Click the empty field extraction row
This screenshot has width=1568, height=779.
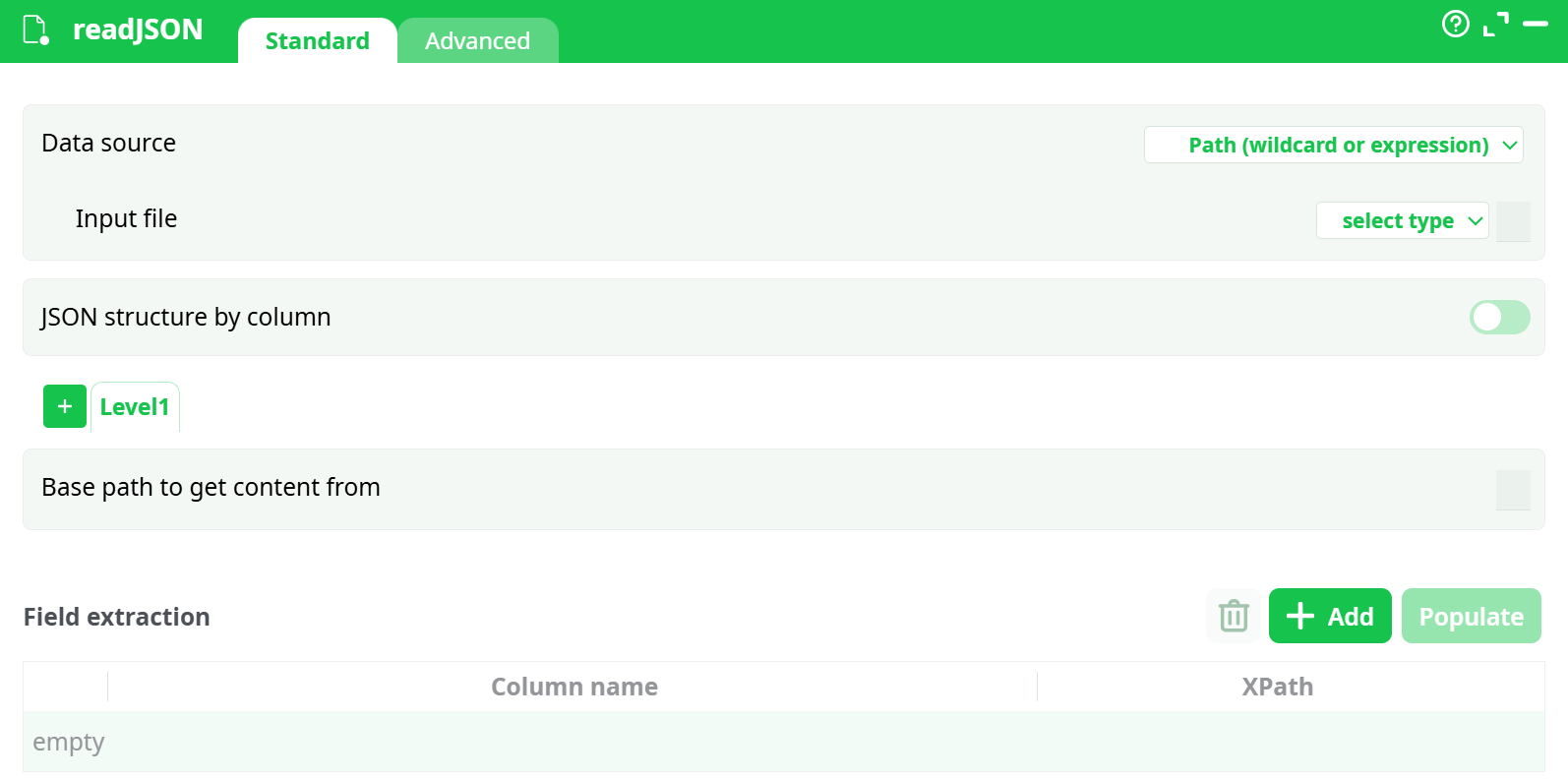click(x=783, y=742)
